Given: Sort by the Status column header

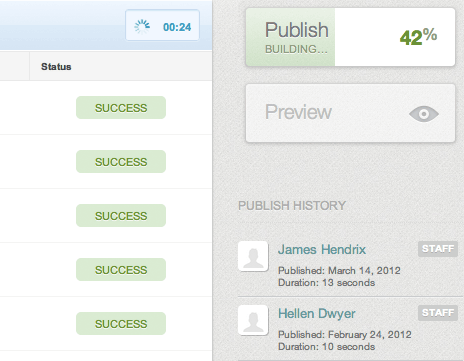Looking at the screenshot, I should 56,67.
